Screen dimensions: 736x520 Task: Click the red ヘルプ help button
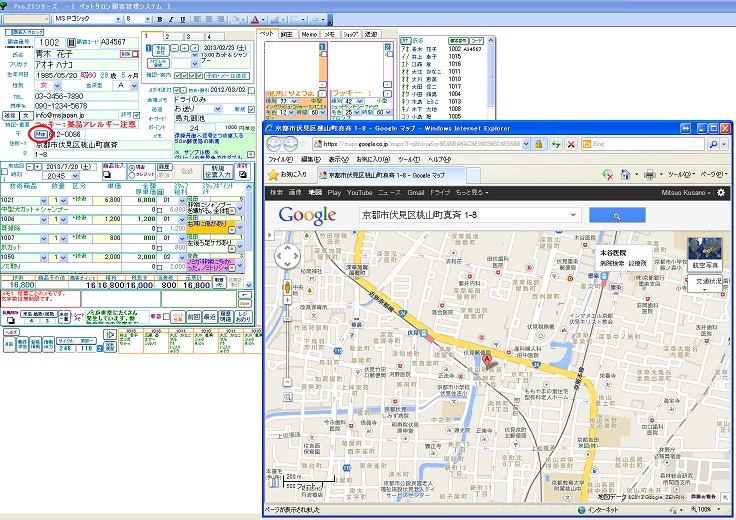point(11,332)
